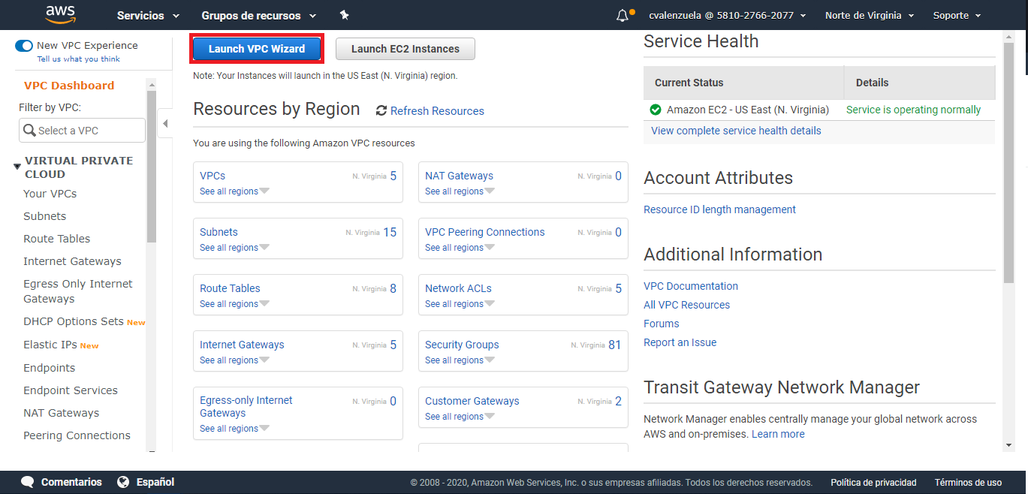The height and width of the screenshot is (494, 1028).
Task: Click the page scrollbar down arrow
Action: 1008,445
